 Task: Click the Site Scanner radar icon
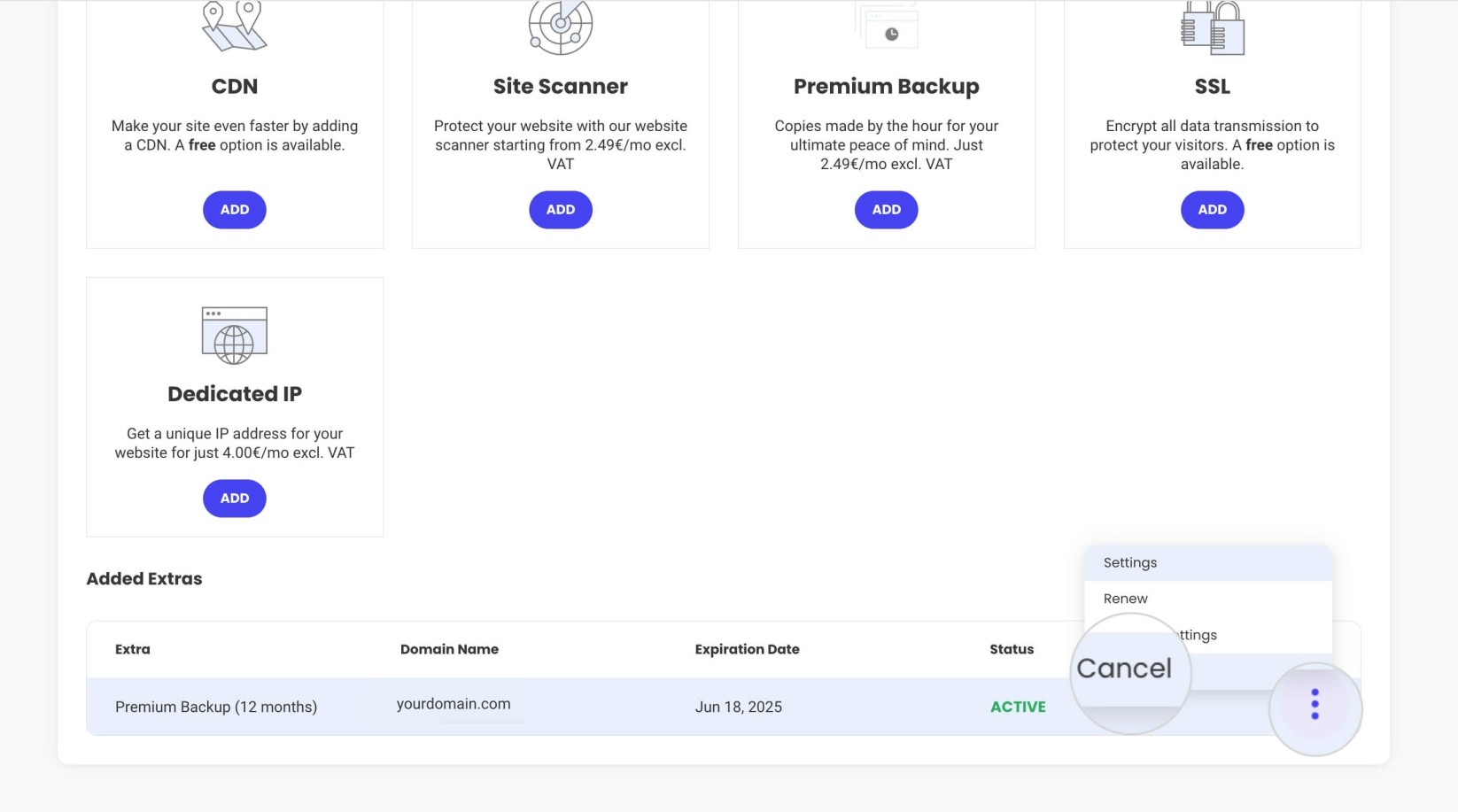pyautogui.click(x=560, y=27)
